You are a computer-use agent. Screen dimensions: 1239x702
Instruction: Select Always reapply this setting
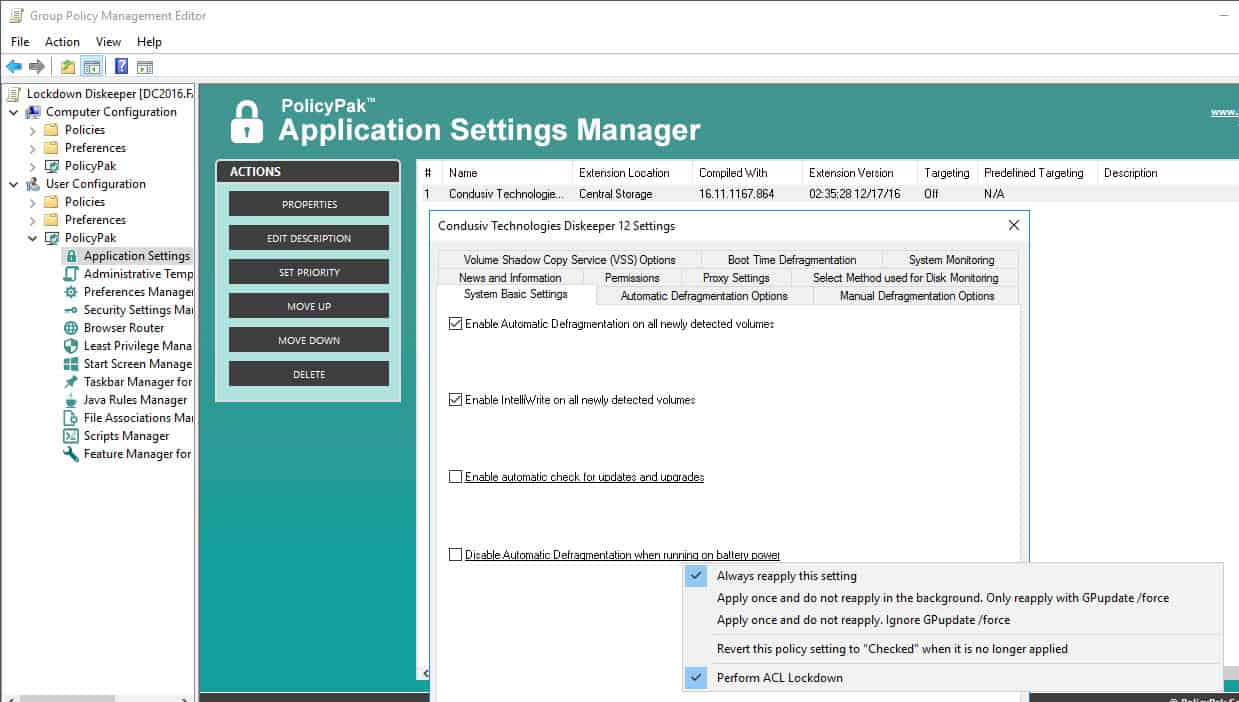[x=953, y=576]
